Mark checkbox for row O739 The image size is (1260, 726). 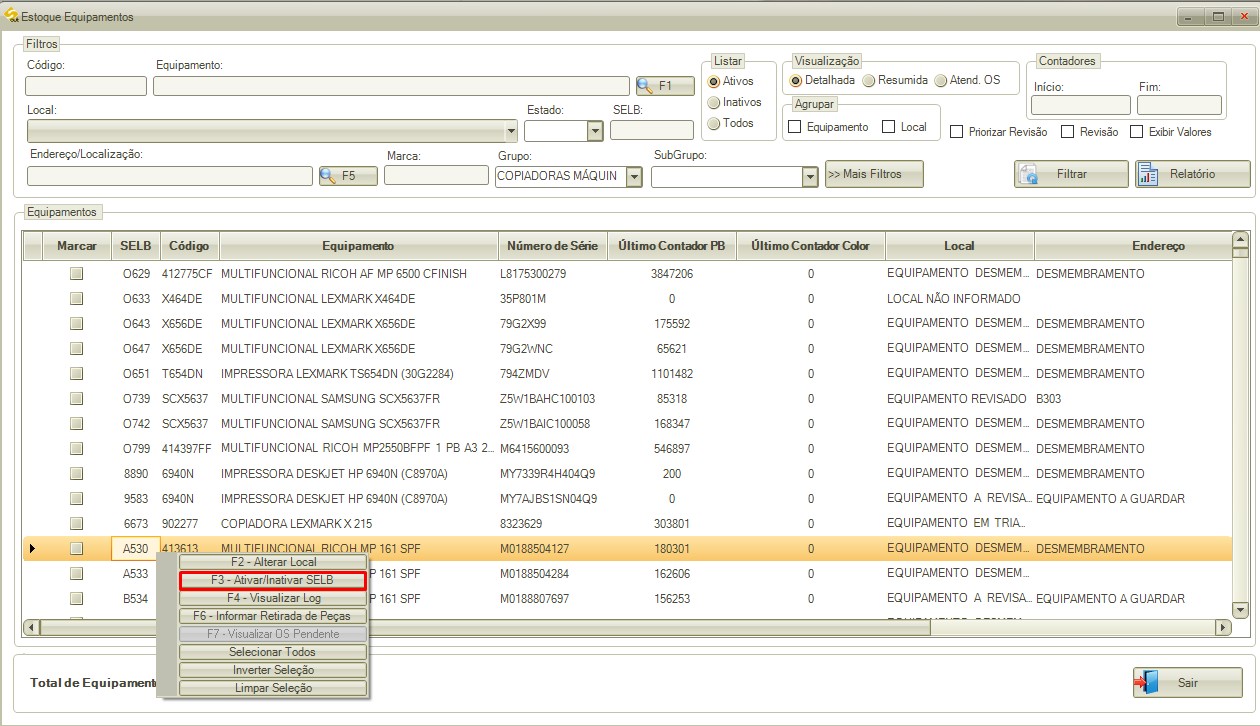tap(76, 399)
